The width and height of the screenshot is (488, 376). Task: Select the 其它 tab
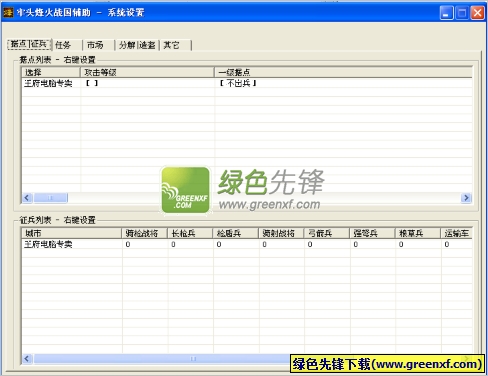pyautogui.click(x=176, y=45)
